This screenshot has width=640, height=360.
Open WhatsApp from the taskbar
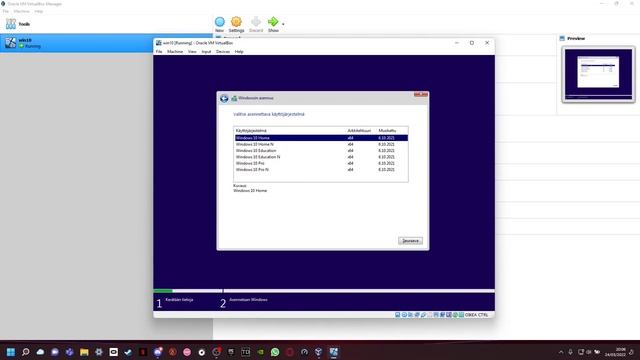point(275,352)
